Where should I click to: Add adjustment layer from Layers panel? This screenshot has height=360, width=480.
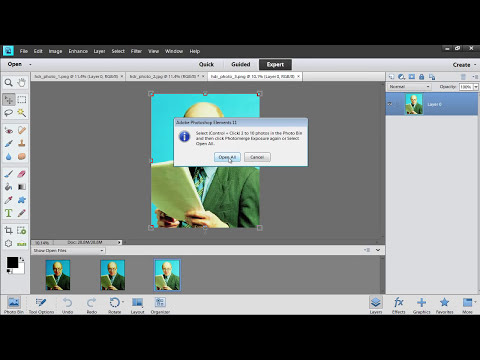coord(401,77)
